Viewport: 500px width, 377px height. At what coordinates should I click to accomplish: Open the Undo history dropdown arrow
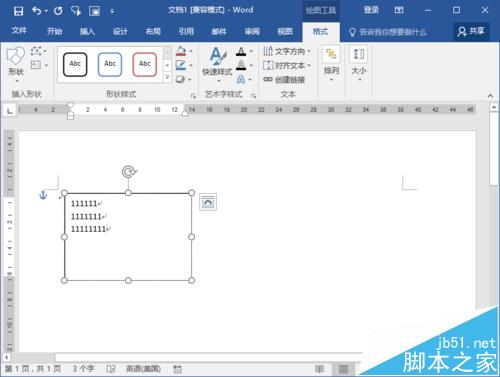(46, 11)
